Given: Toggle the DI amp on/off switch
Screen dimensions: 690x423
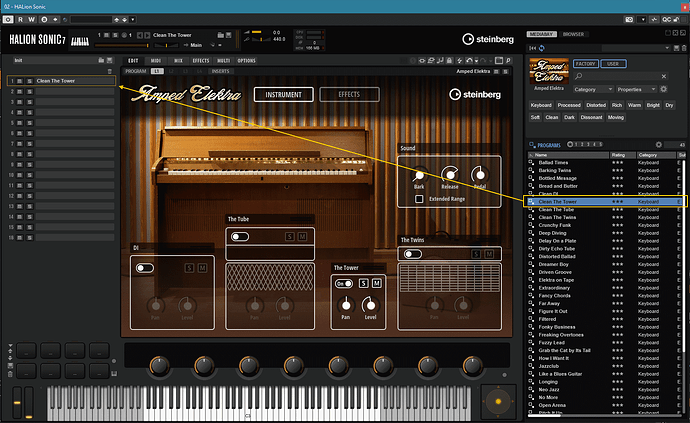Looking at the screenshot, I should pyautogui.click(x=145, y=268).
